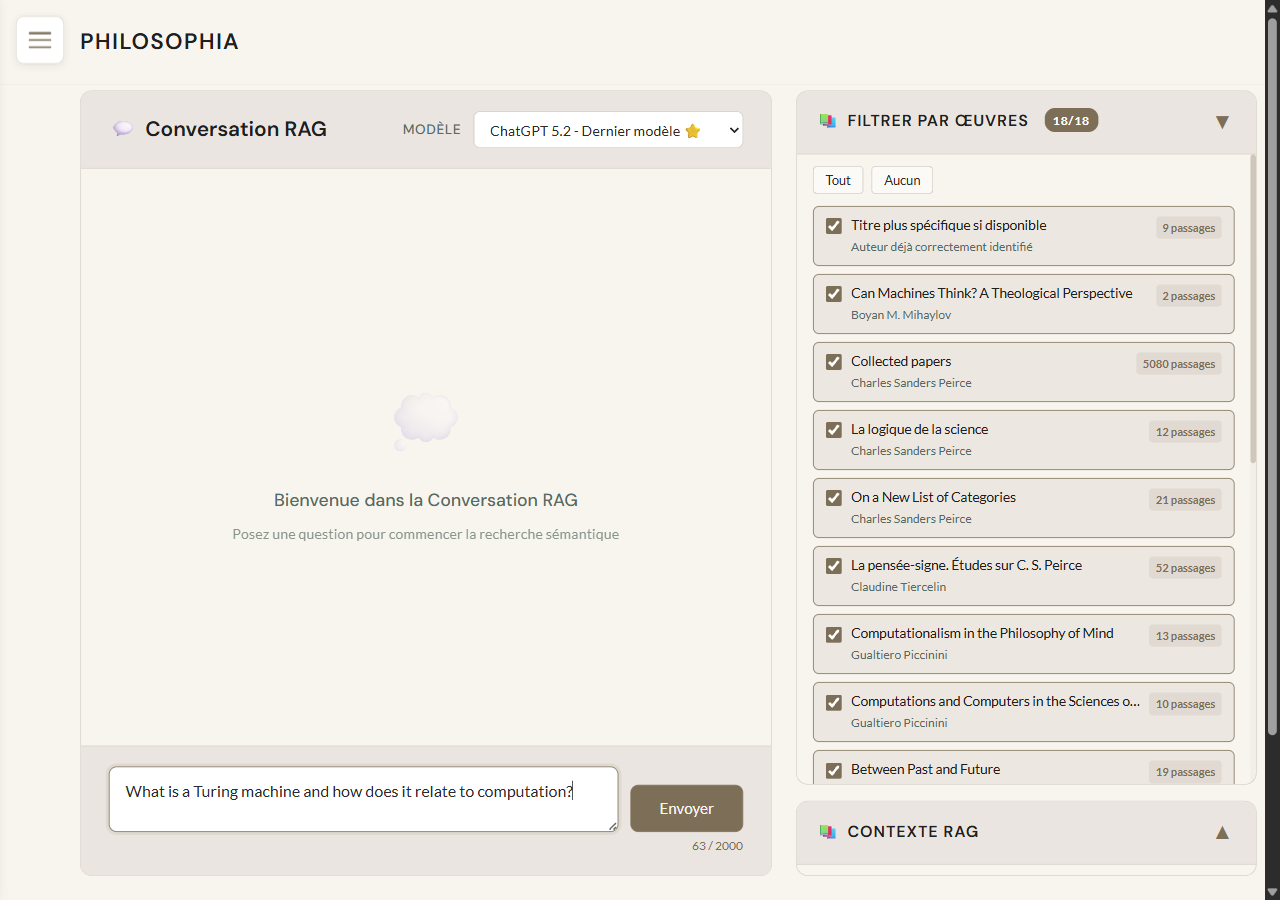Click the Envoyer send button
The image size is (1280, 900).
click(x=686, y=808)
